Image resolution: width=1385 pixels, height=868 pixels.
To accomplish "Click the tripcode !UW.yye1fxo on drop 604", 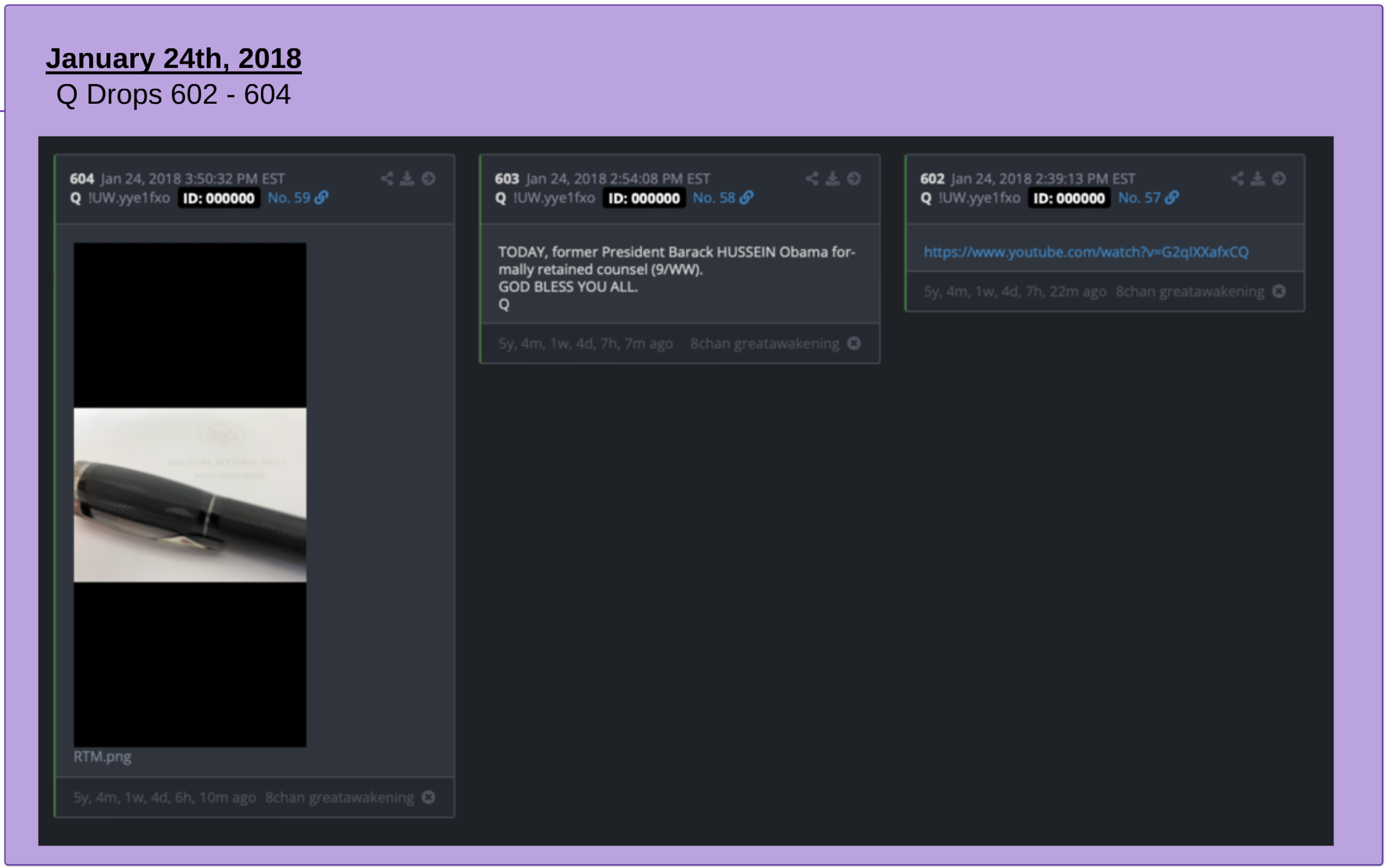I will (129, 198).
